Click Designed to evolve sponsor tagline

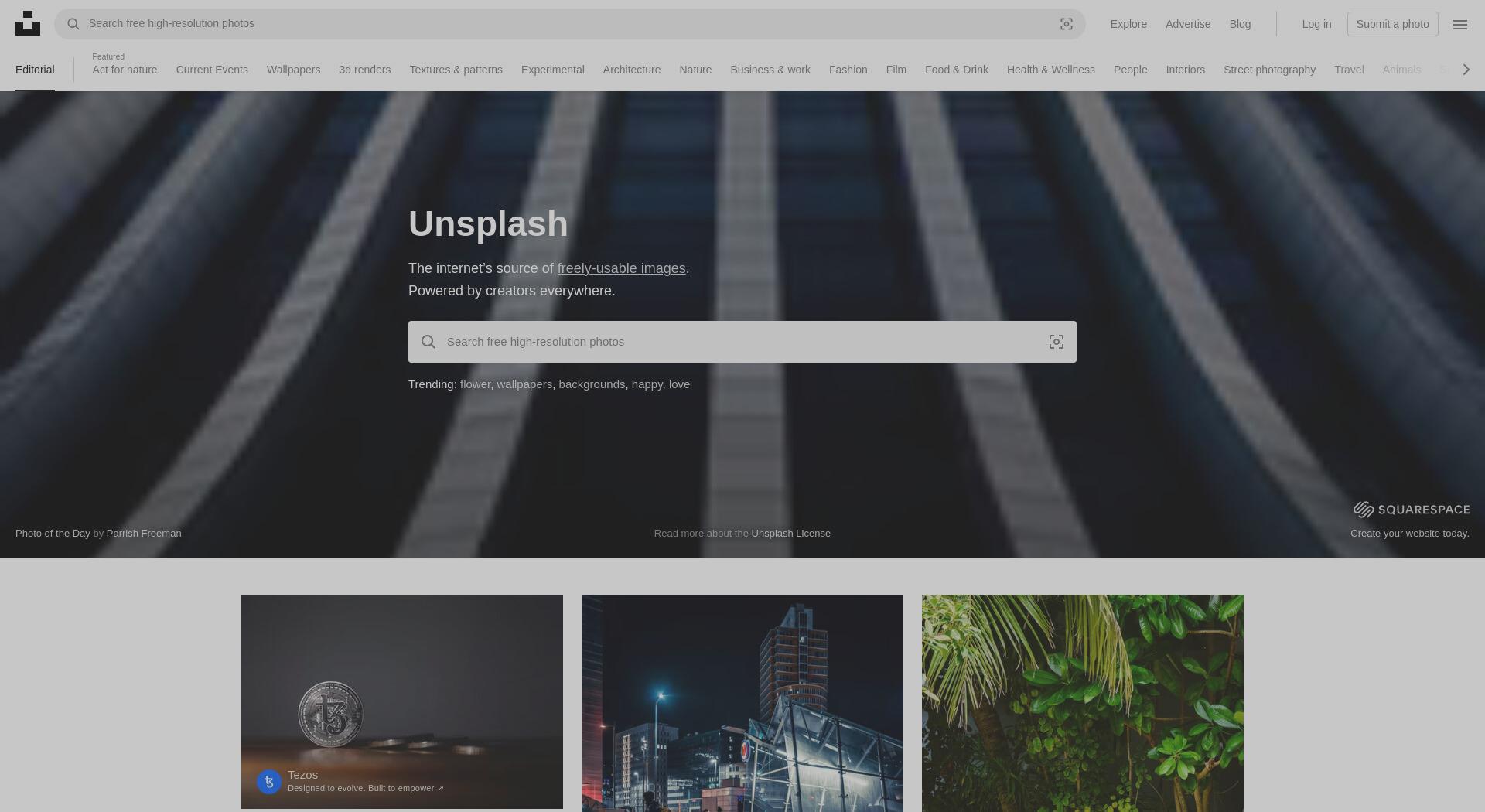[x=366, y=788]
